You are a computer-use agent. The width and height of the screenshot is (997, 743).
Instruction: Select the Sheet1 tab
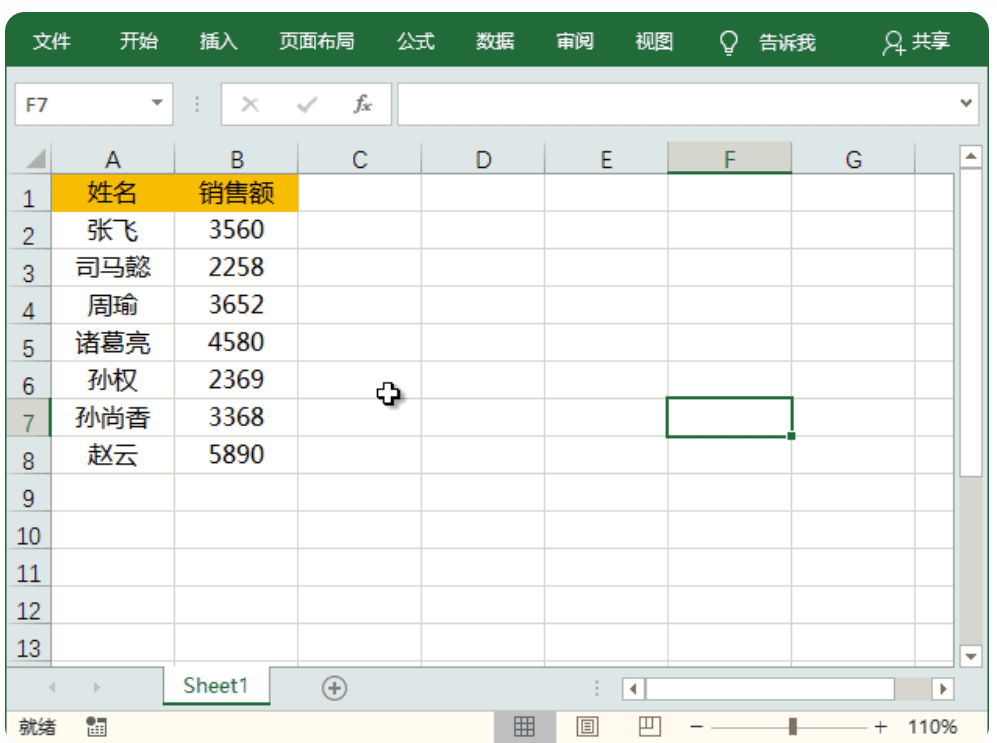pos(216,686)
